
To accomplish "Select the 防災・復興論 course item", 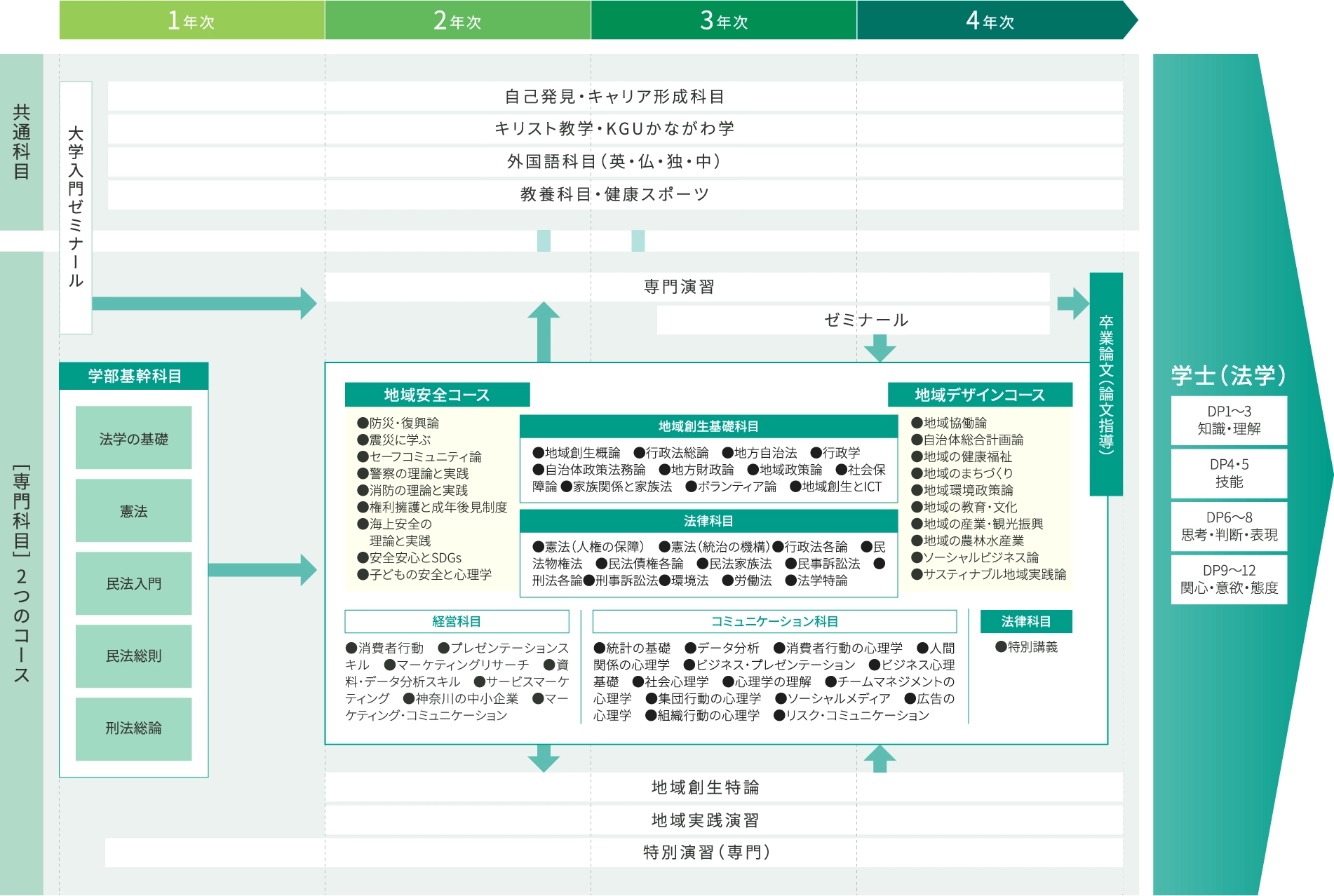I will (398, 423).
